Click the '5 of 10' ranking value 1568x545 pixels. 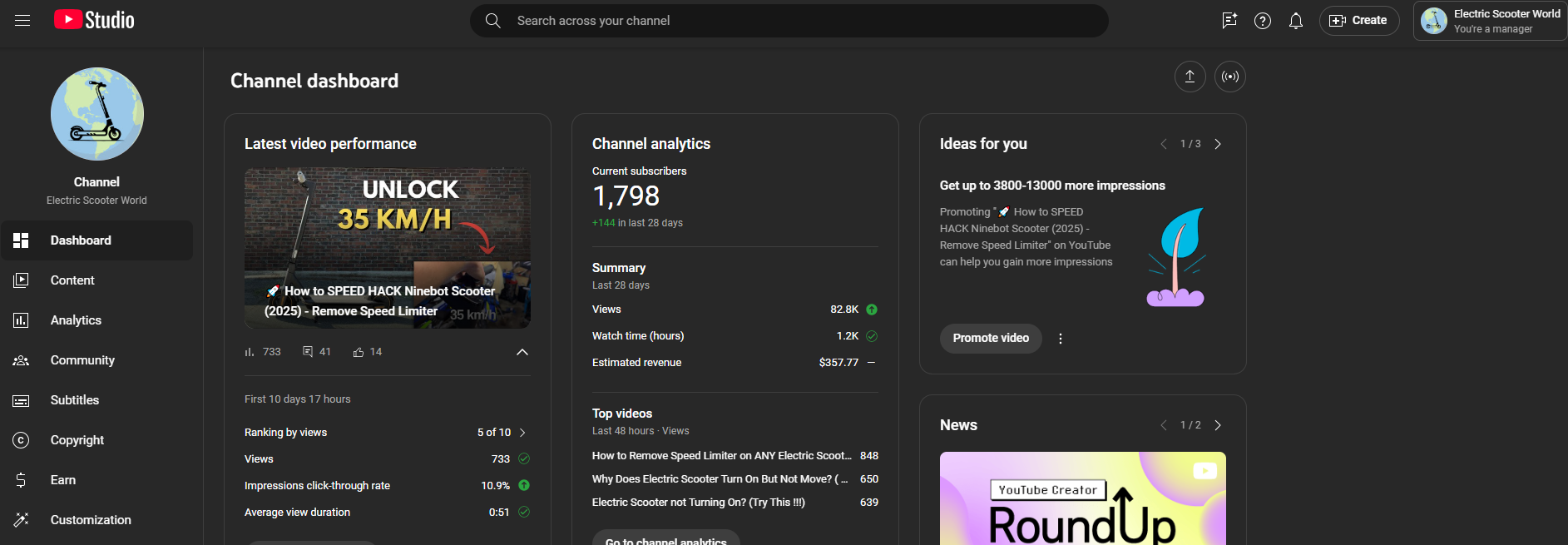494,433
